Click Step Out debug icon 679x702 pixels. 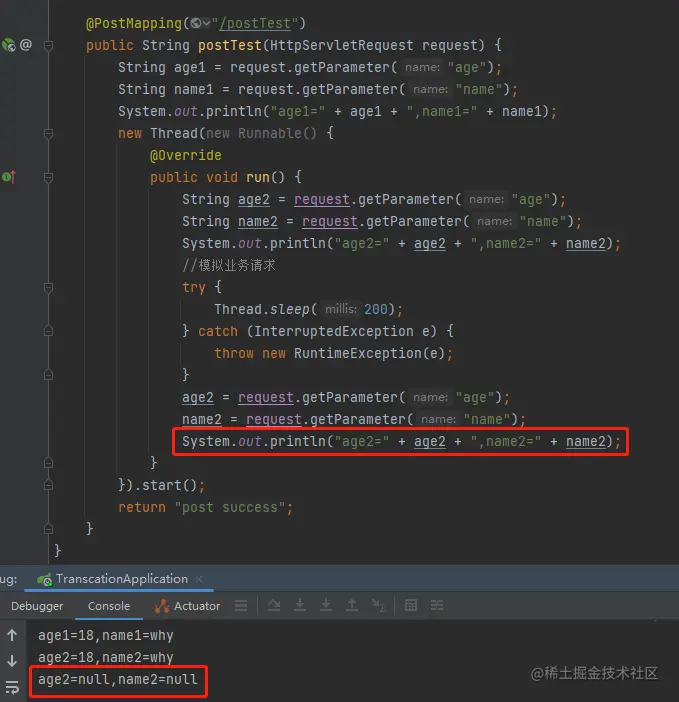[352, 605]
